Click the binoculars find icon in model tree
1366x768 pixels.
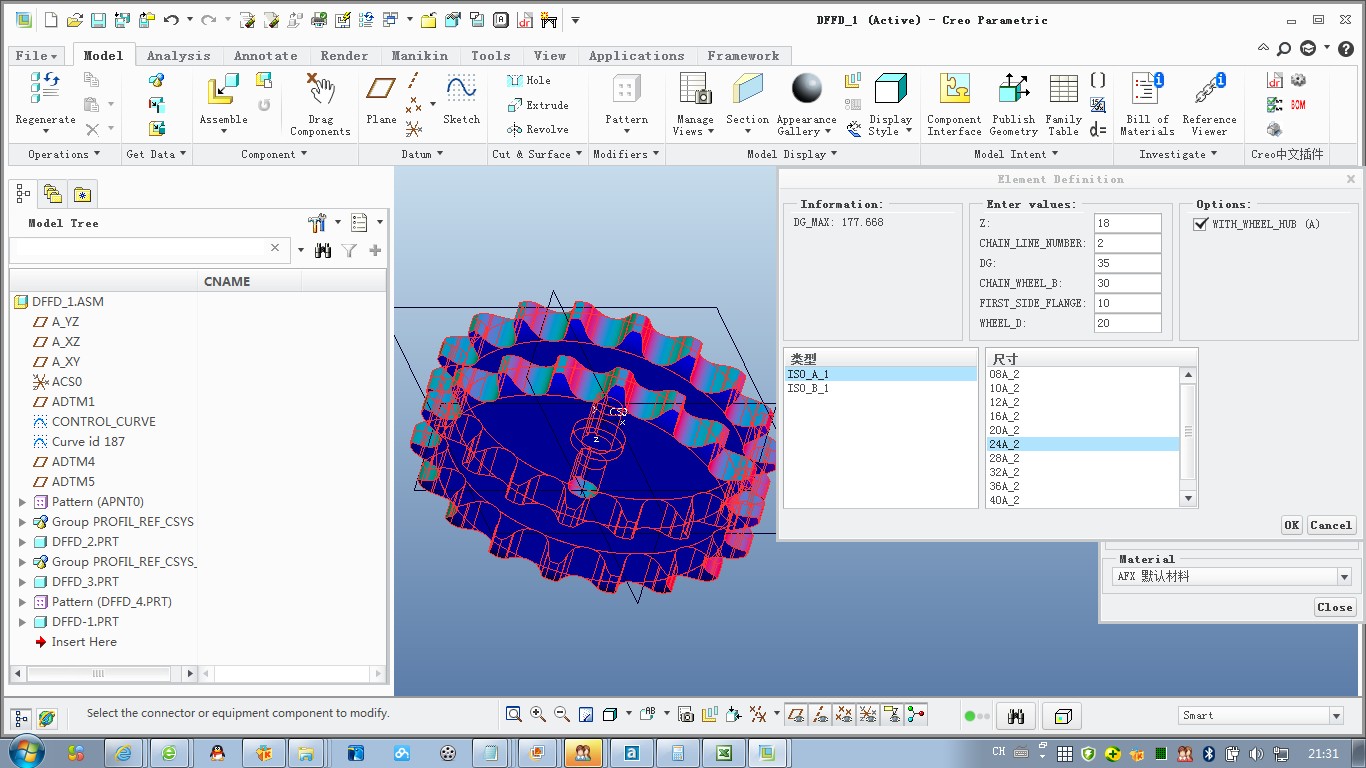tap(323, 250)
